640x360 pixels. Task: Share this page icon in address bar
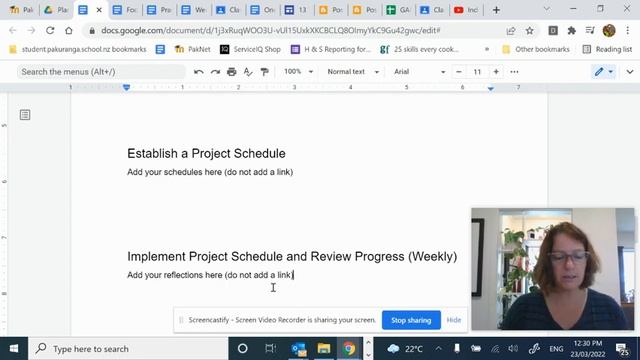(x=511, y=31)
